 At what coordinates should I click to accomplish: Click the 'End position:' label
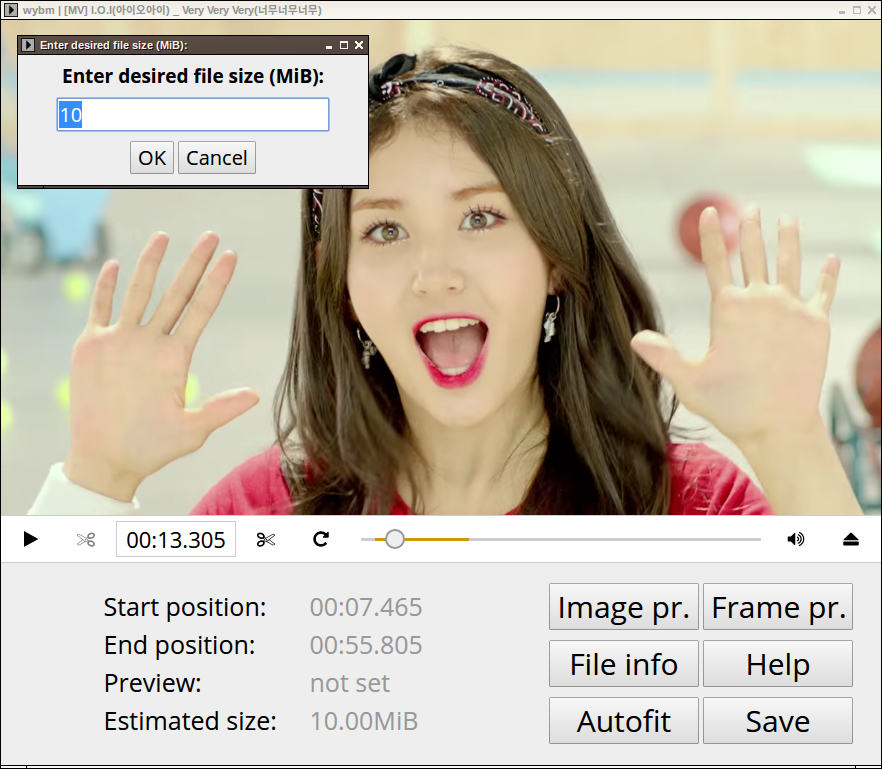[x=179, y=645]
